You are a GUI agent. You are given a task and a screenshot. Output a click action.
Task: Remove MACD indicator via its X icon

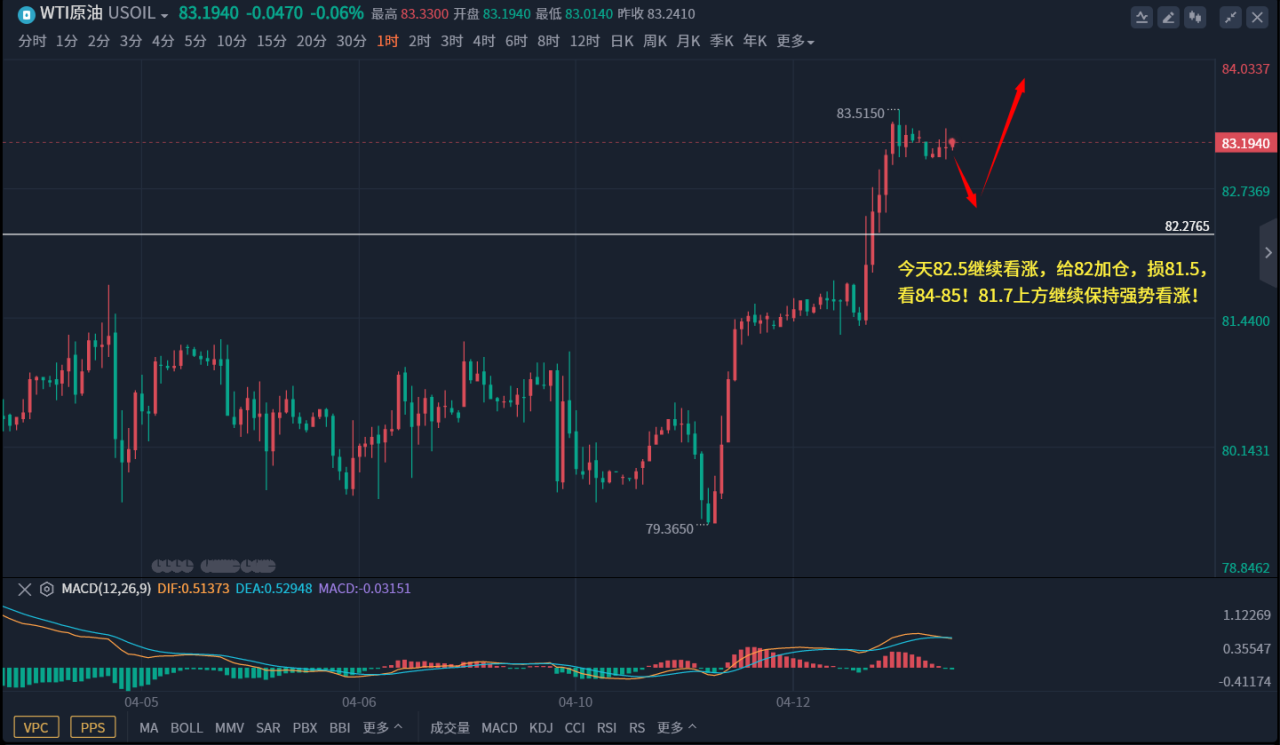pos(24,589)
